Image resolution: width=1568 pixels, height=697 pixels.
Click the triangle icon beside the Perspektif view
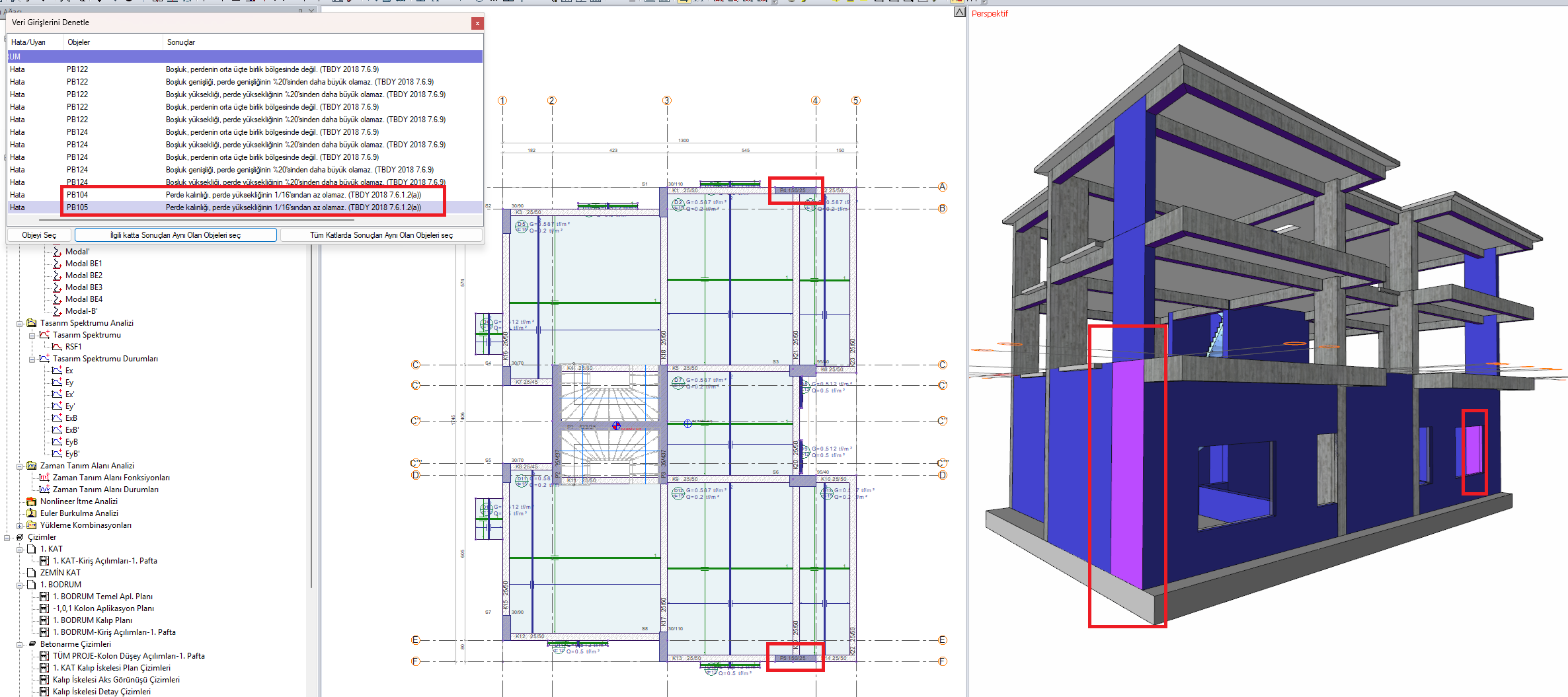coord(959,13)
